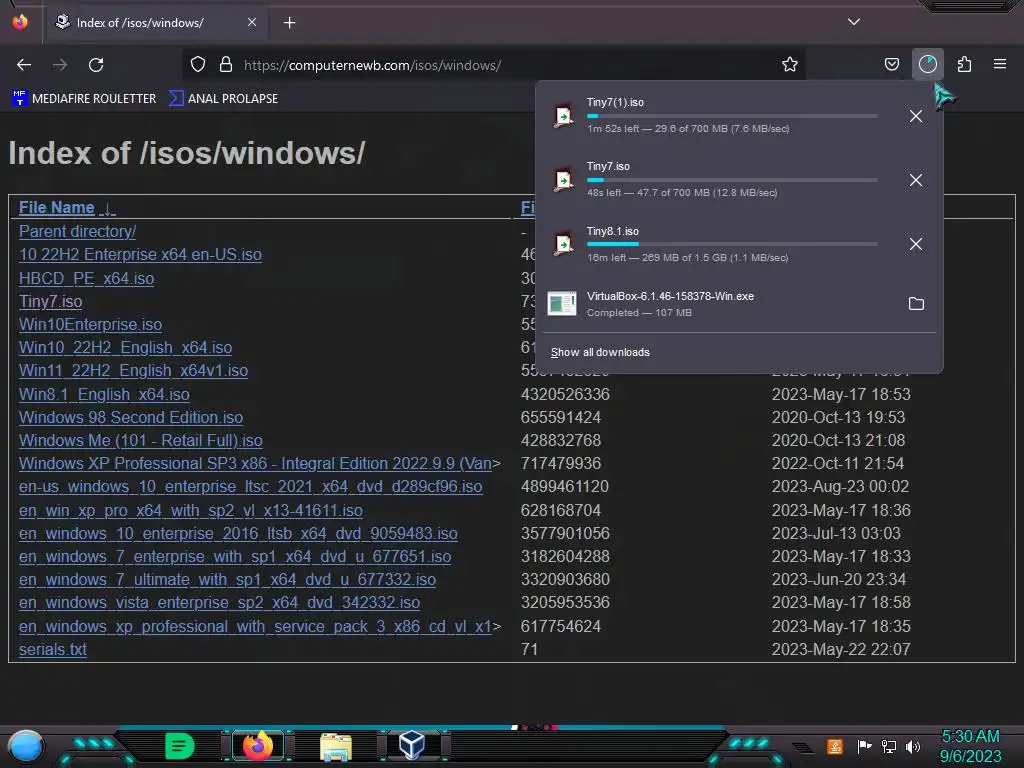Bookmark this page with the star

coord(790,65)
